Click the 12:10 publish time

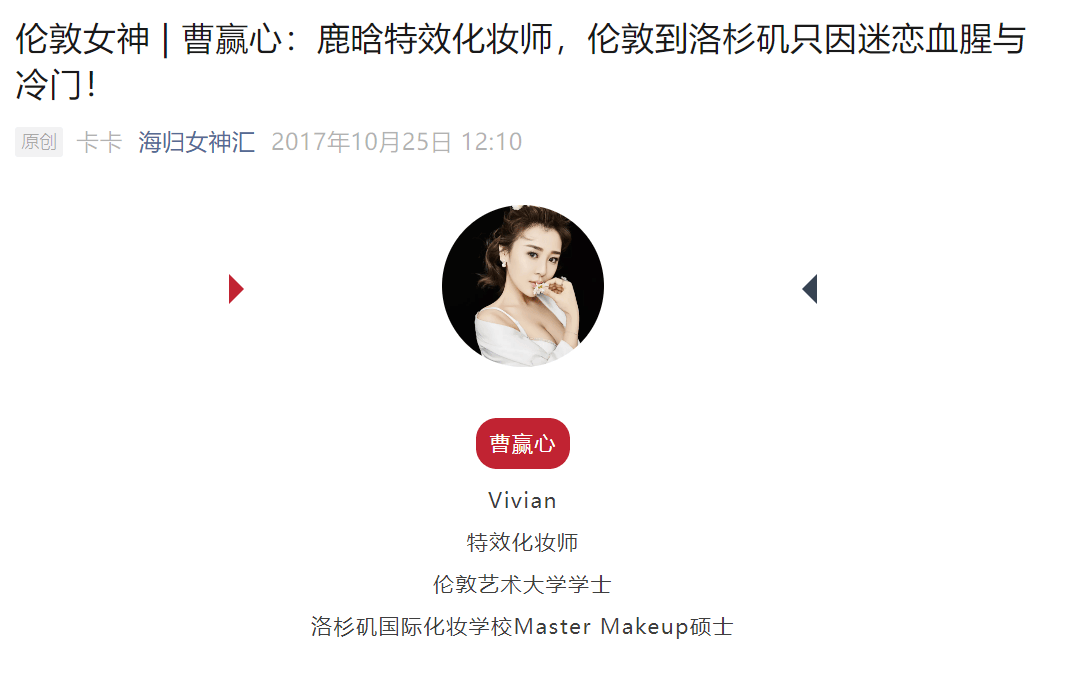click(x=492, y=142)
